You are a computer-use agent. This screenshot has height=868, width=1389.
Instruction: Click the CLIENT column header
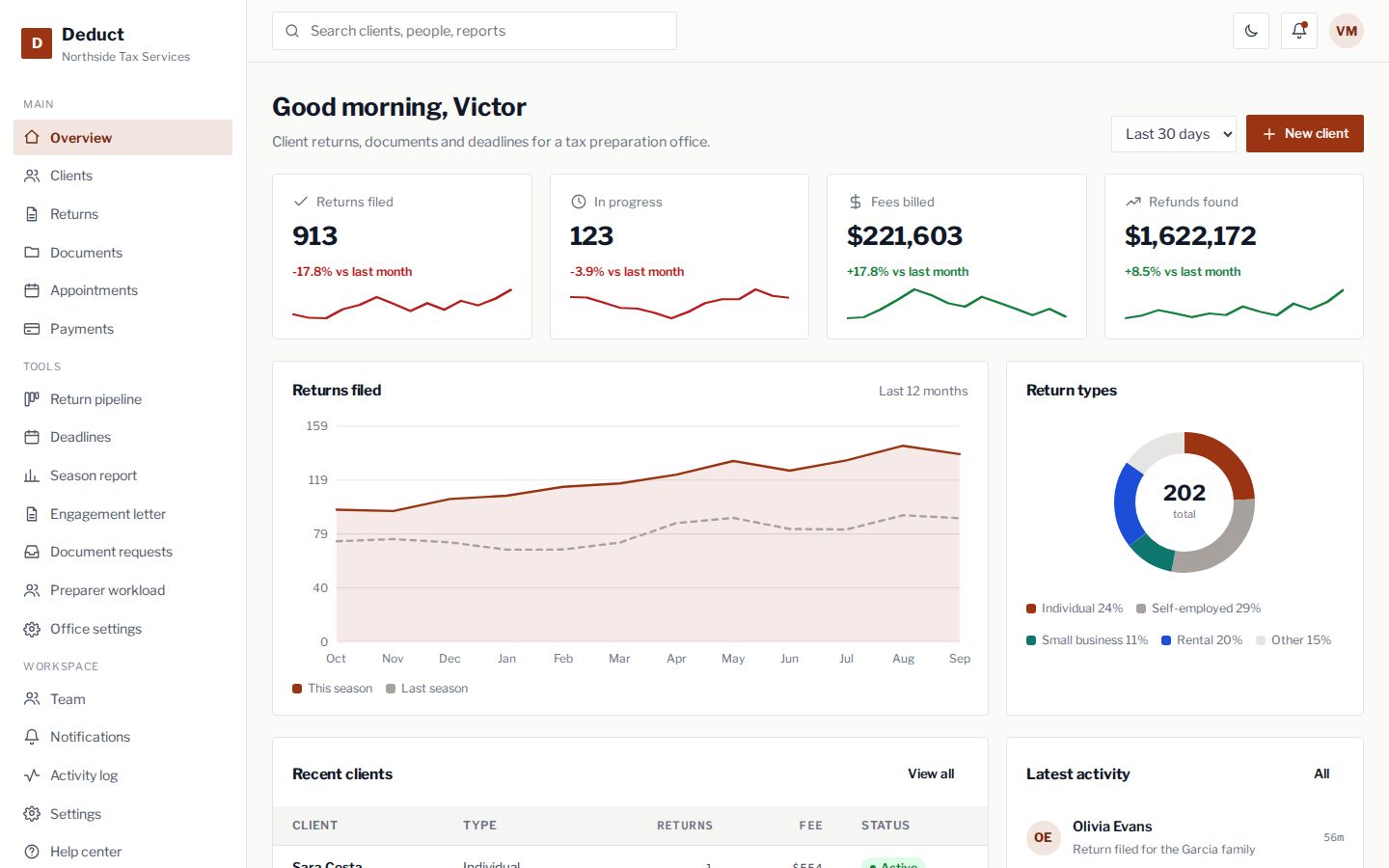click(315, 826)
